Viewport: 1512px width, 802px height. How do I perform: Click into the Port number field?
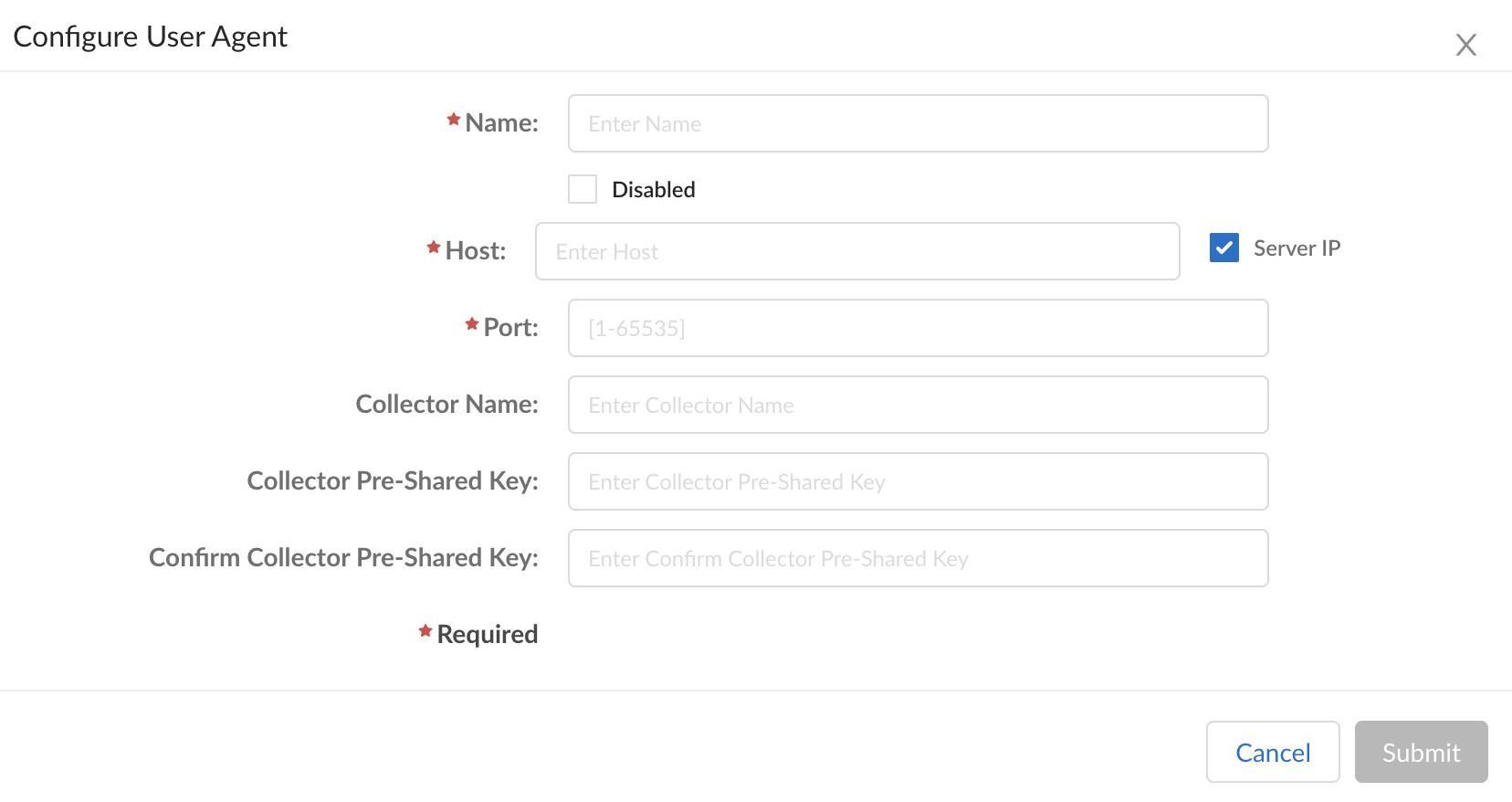click(x=918, y=328)
